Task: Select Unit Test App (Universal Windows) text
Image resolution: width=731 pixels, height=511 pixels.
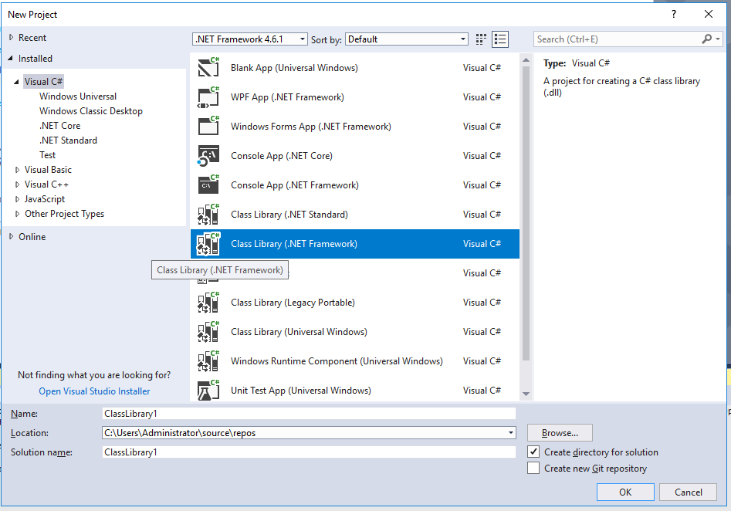Action: point(301,390)
